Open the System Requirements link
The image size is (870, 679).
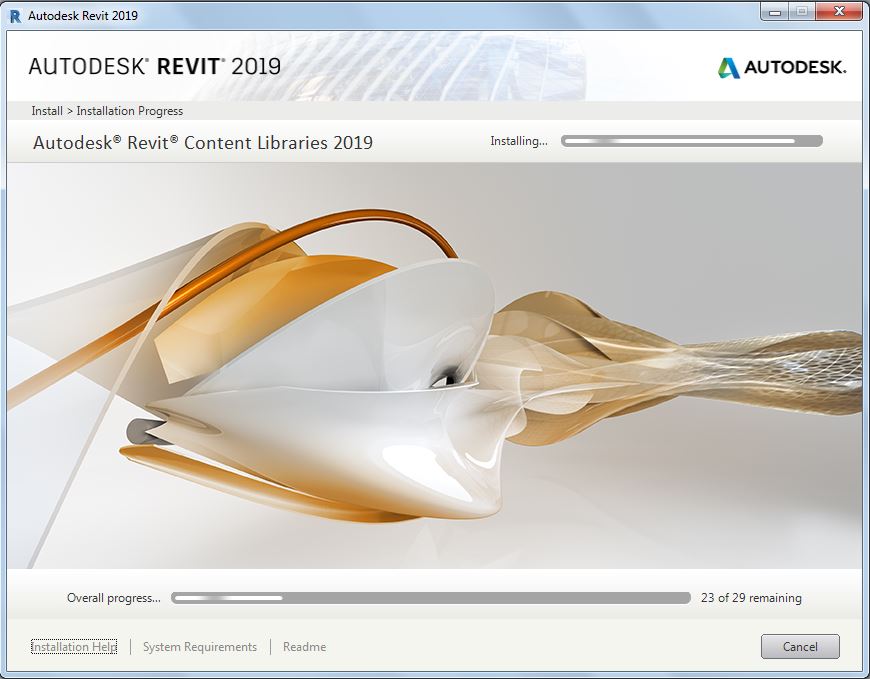pos(200,647)
